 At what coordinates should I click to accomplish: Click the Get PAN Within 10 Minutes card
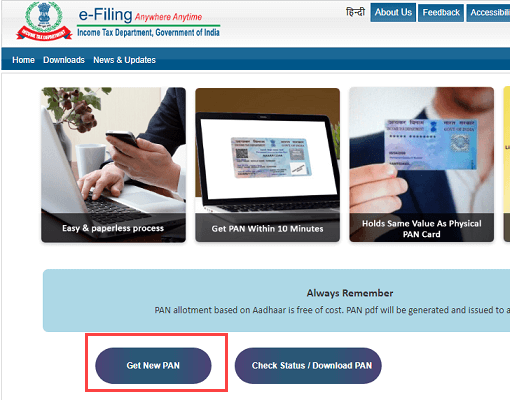tap(267, 165)
